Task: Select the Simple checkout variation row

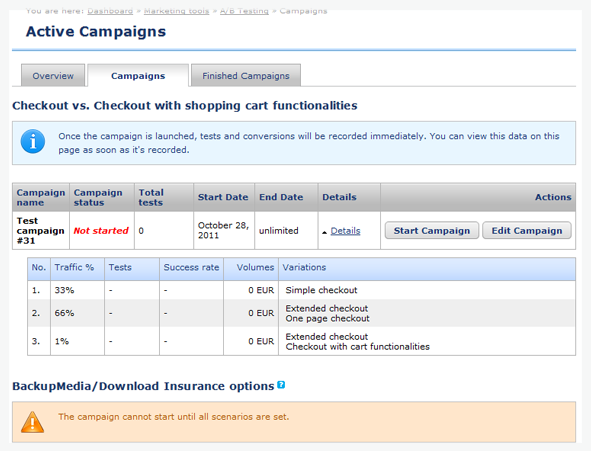Action: pos(302,290)
